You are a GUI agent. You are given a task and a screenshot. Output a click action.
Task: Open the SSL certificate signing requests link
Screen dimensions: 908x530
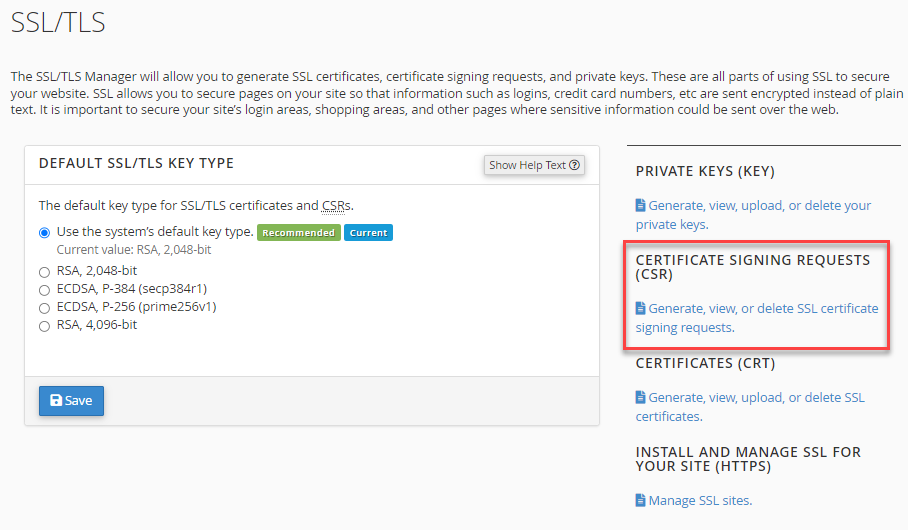[763, 308]
